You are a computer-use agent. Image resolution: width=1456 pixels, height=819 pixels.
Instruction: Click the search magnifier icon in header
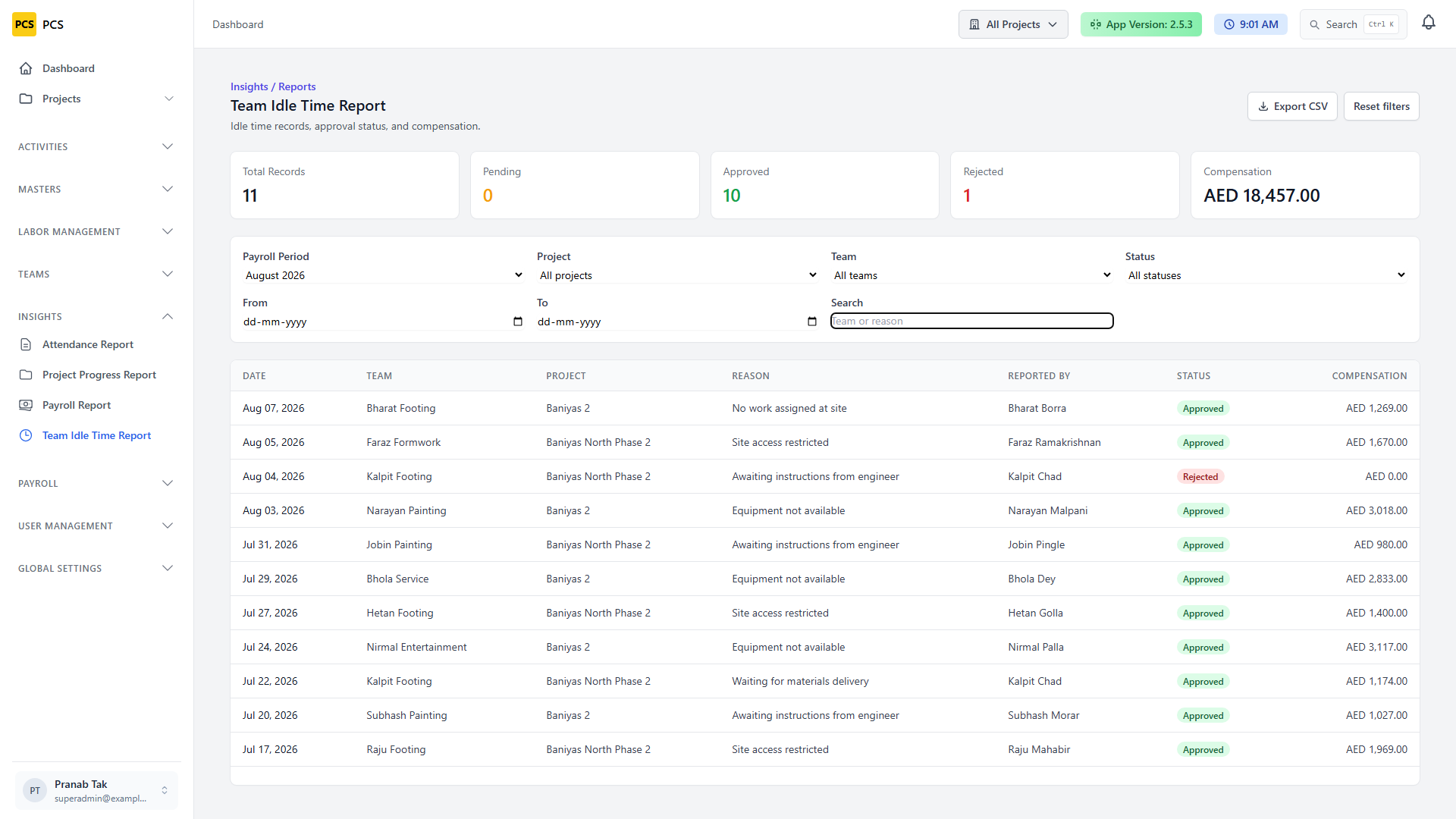click(x=1314, y=24)
